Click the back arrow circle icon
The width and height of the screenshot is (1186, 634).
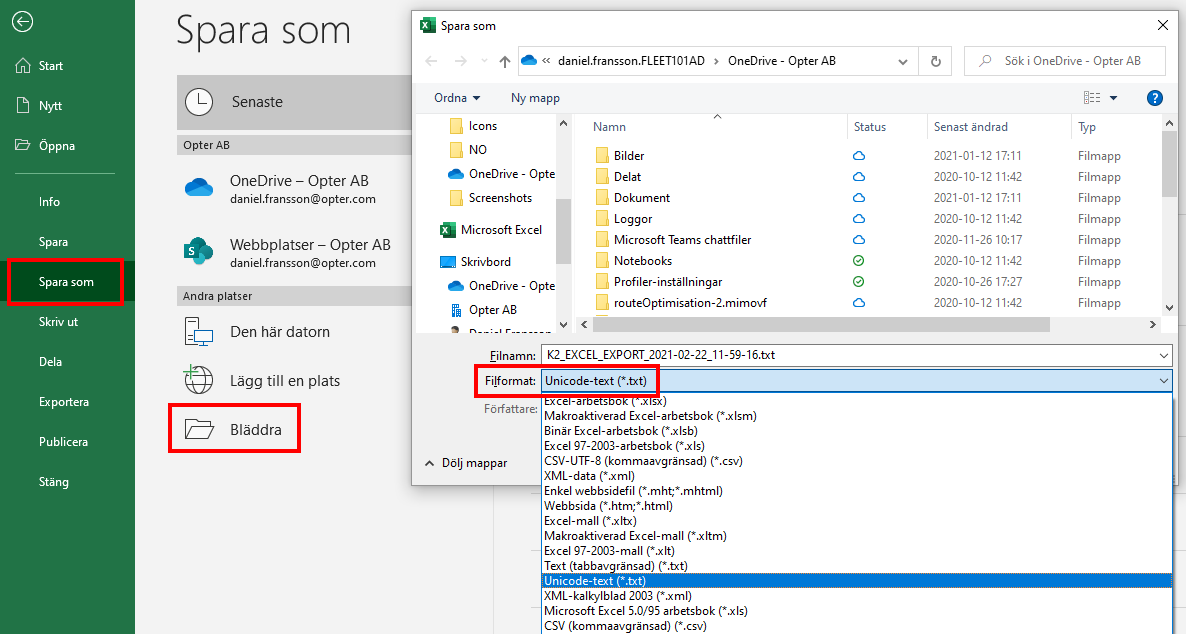coord(24,22)
